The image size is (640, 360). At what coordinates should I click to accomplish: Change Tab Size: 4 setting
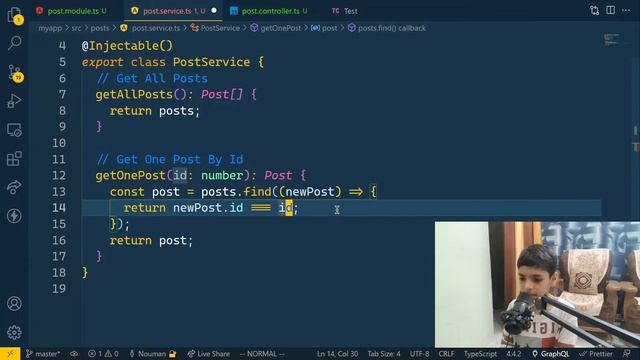pyautogui.click(x=384, y=354)
